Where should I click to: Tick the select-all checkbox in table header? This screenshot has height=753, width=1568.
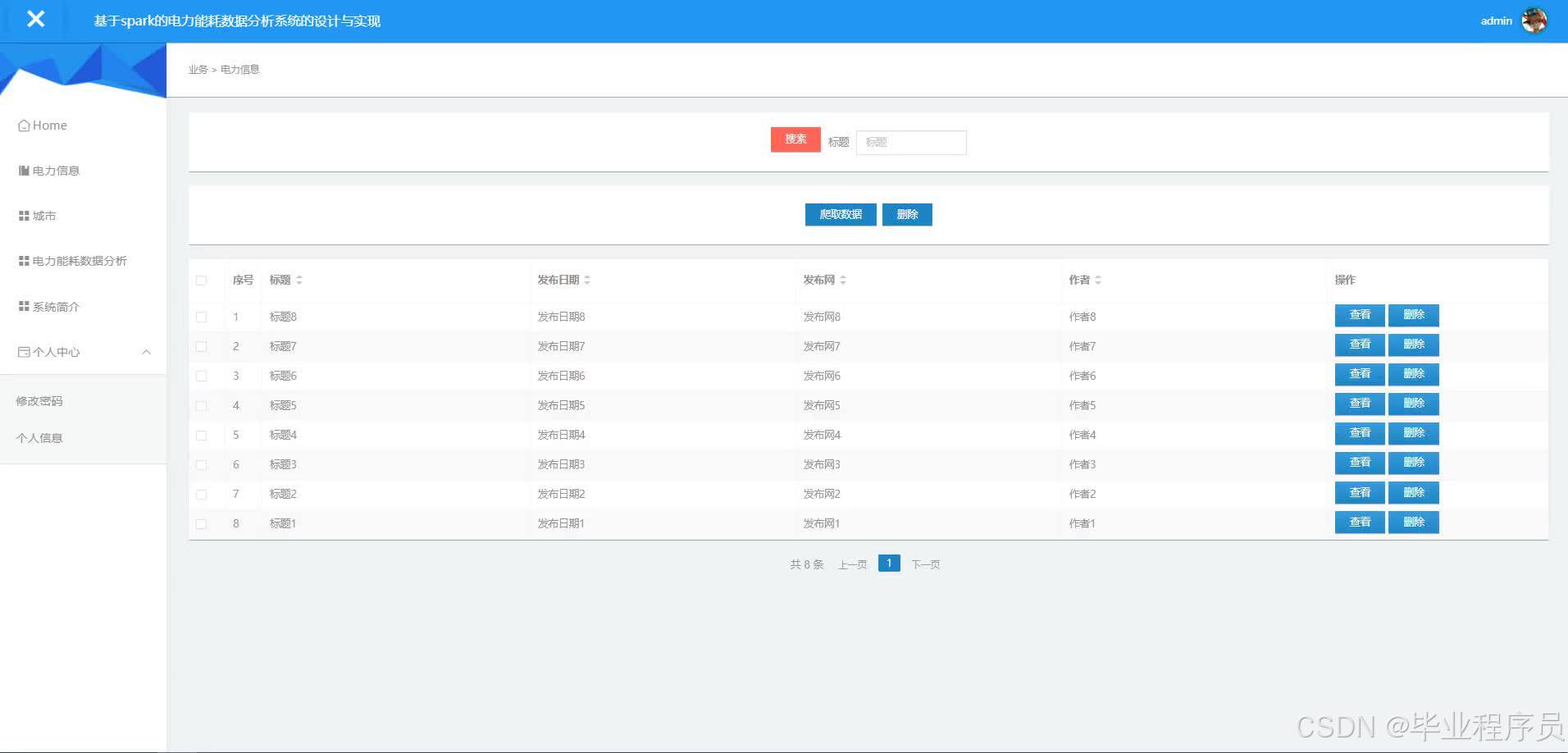pos(201,281)
